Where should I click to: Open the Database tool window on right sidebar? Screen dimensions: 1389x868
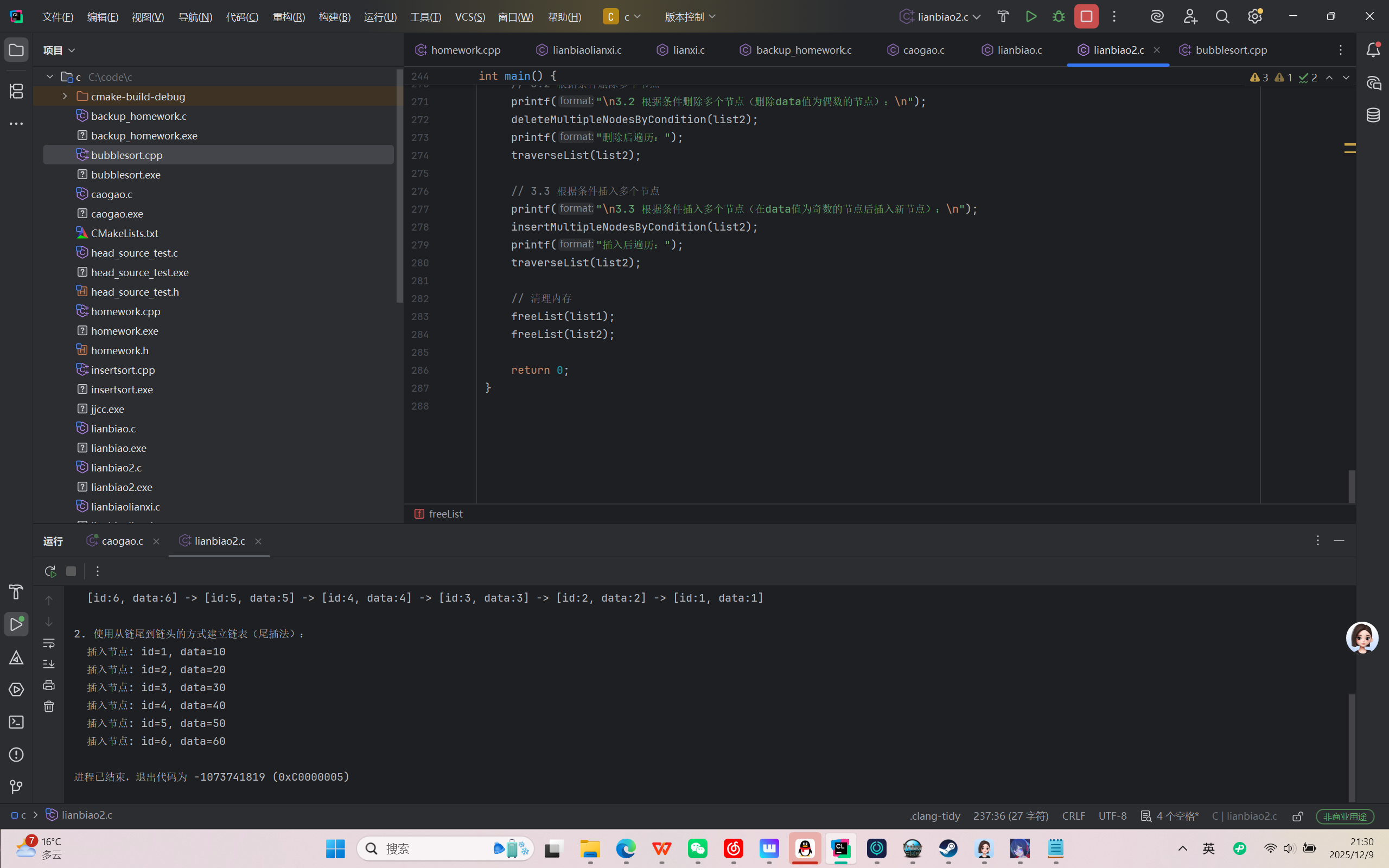[x=1373, y=115]
